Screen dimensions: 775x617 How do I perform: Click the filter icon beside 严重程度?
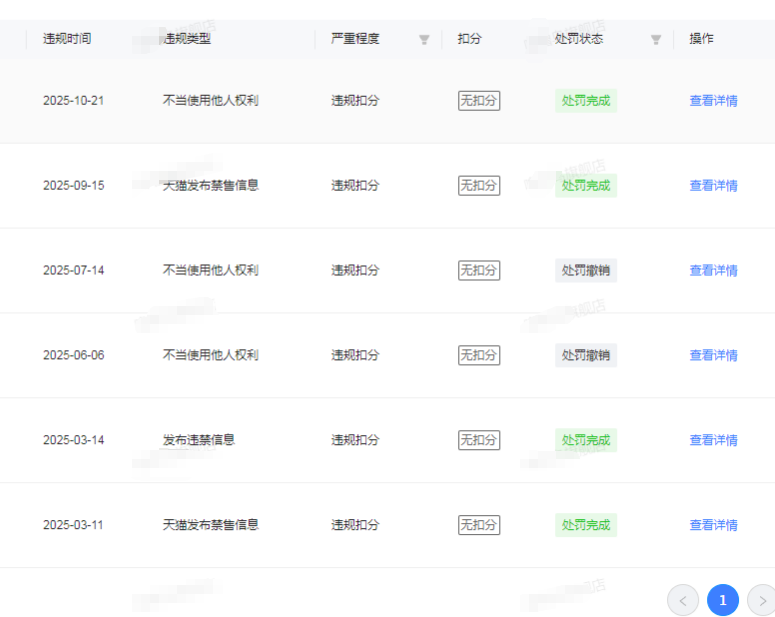[424, 40]
